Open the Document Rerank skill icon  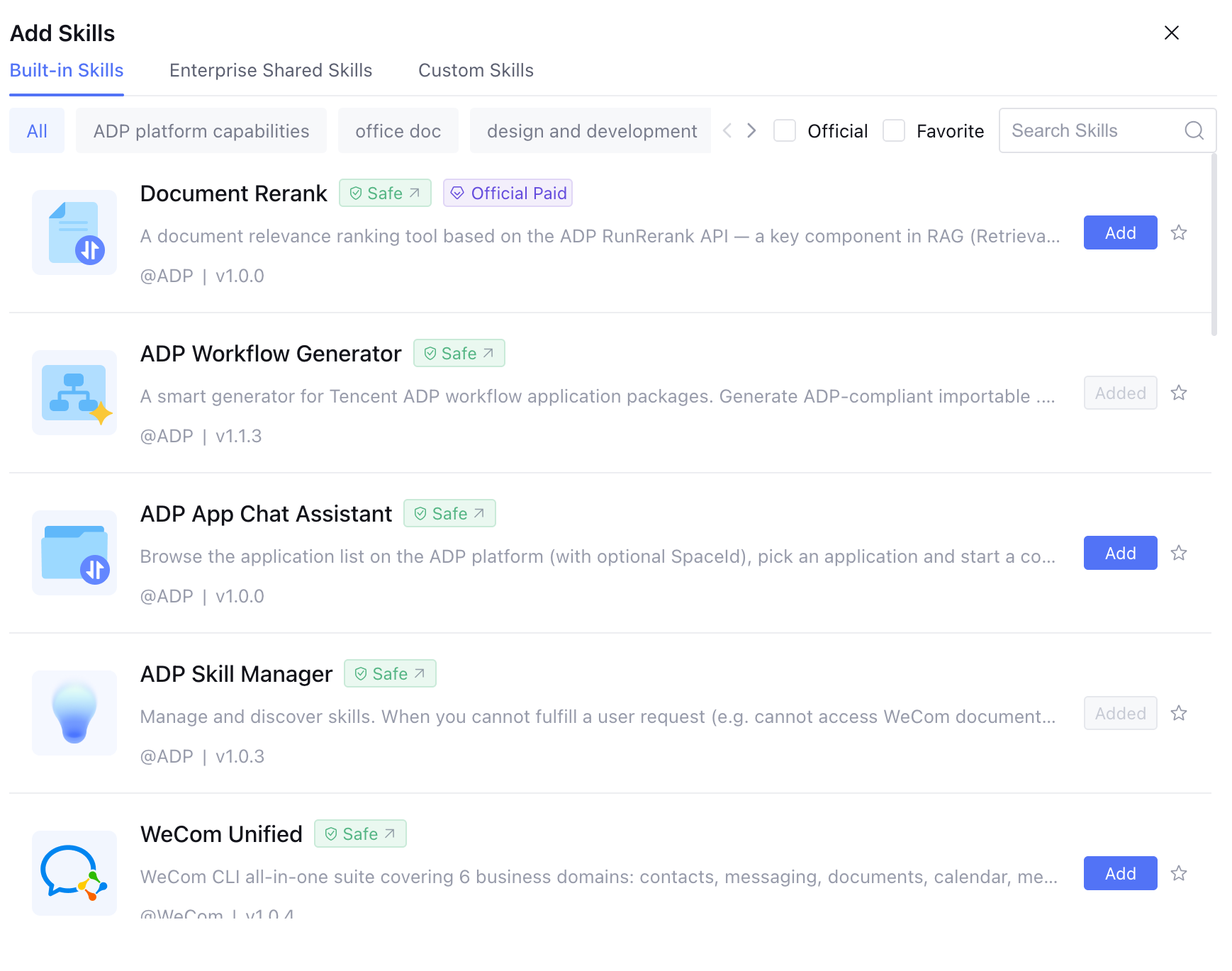[x=74, y=232]
